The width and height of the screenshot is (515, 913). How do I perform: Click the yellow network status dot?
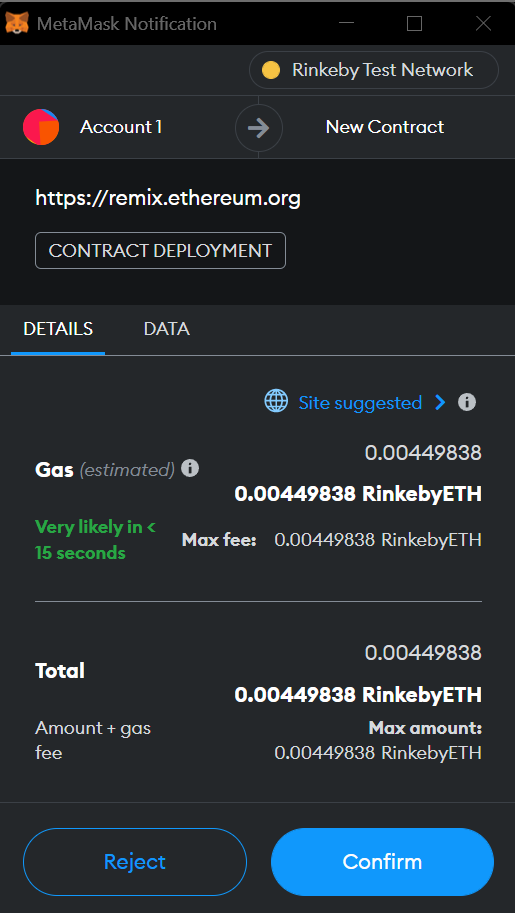coord(270,70)
